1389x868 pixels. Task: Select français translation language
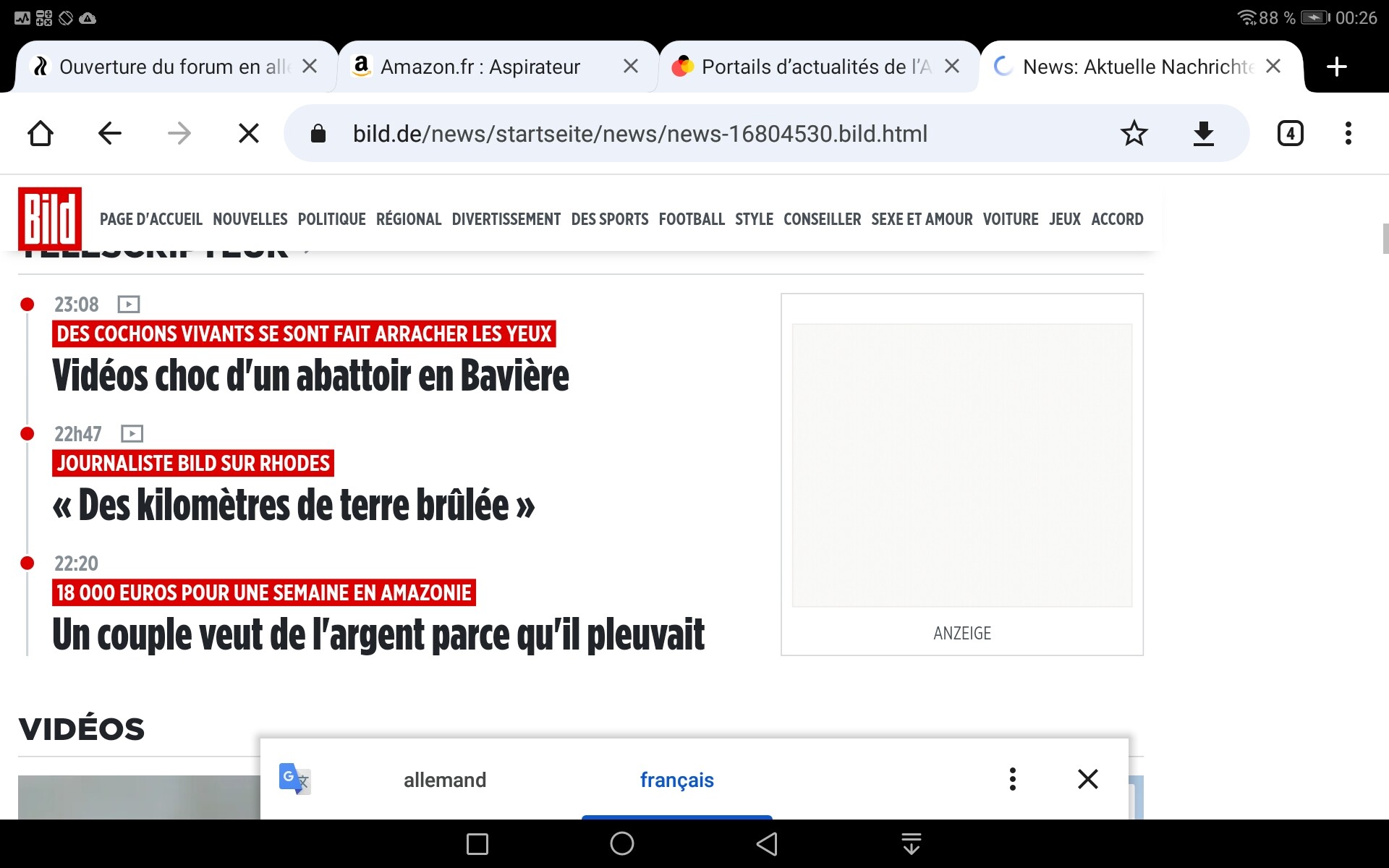pos(676,780)
